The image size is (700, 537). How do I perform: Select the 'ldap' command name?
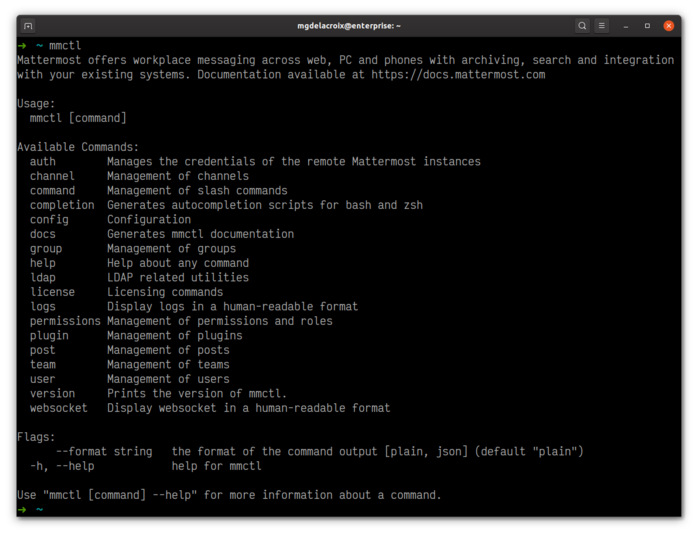[x=43, y=278]
